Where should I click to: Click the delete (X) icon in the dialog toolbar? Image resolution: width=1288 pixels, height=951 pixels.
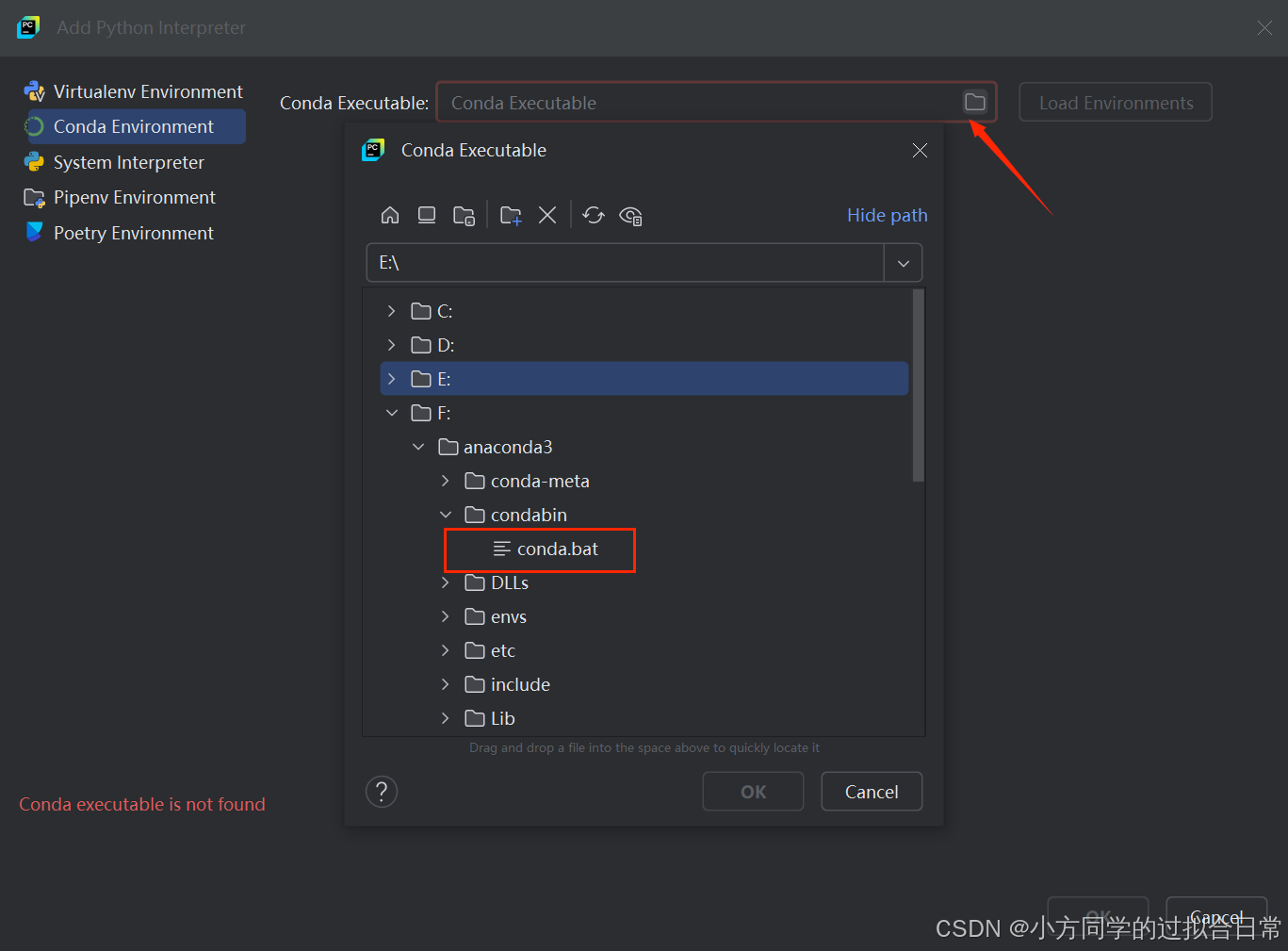(x=547, y=215)
